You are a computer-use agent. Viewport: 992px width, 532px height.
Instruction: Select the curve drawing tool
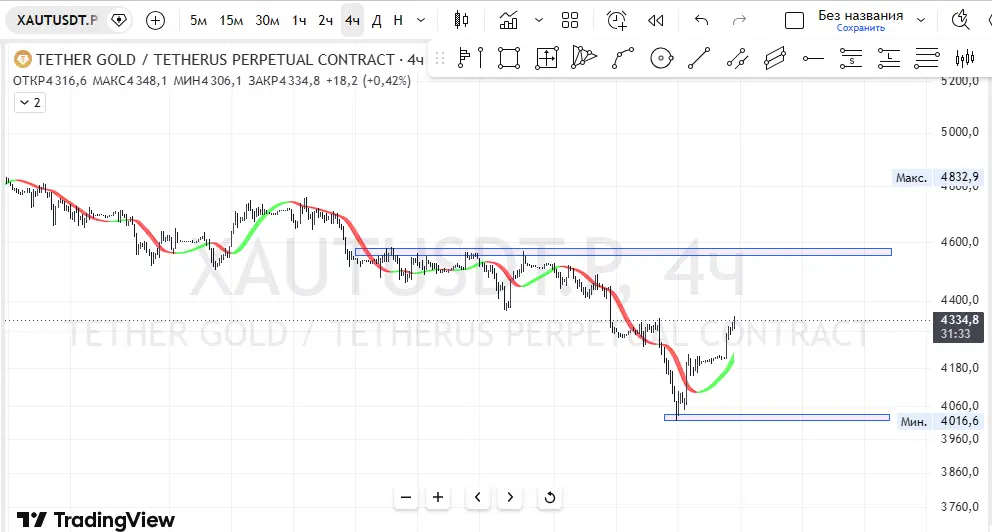[623, 58]
